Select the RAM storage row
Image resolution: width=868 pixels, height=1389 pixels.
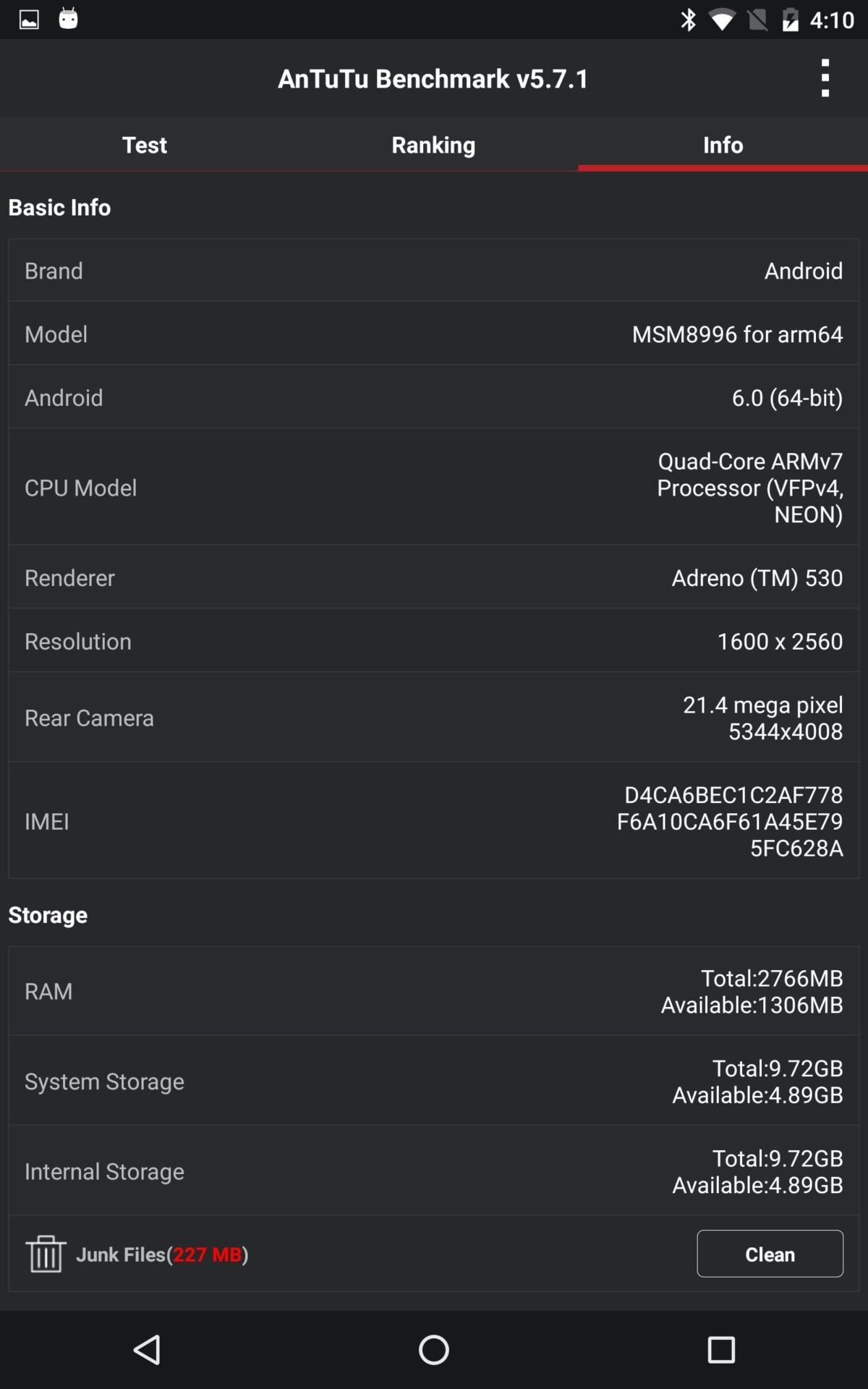click(434, 991)
